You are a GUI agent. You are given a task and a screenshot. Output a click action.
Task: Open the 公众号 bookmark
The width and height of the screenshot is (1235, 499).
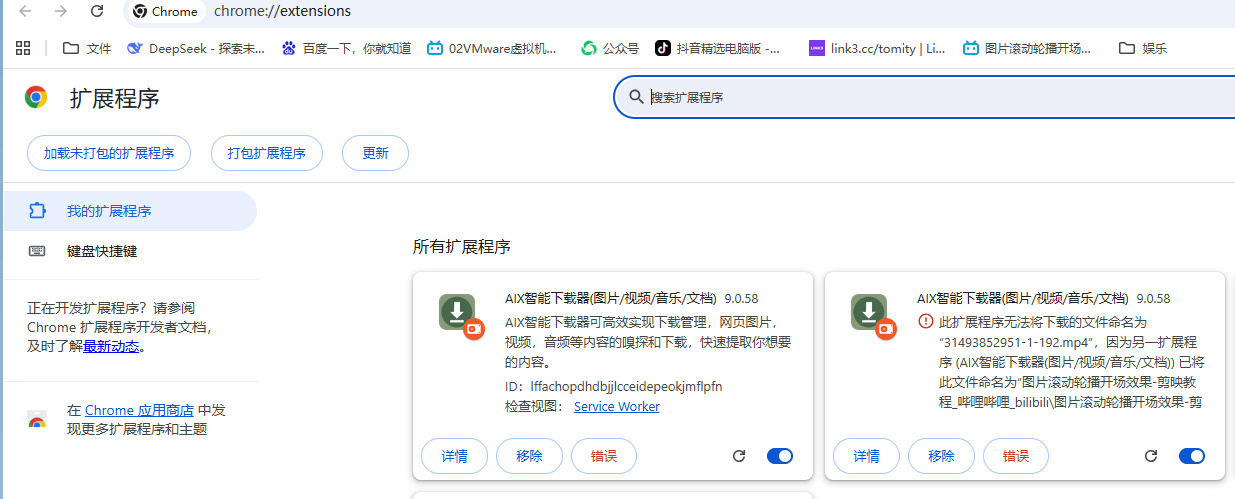(x=610, y=48)
